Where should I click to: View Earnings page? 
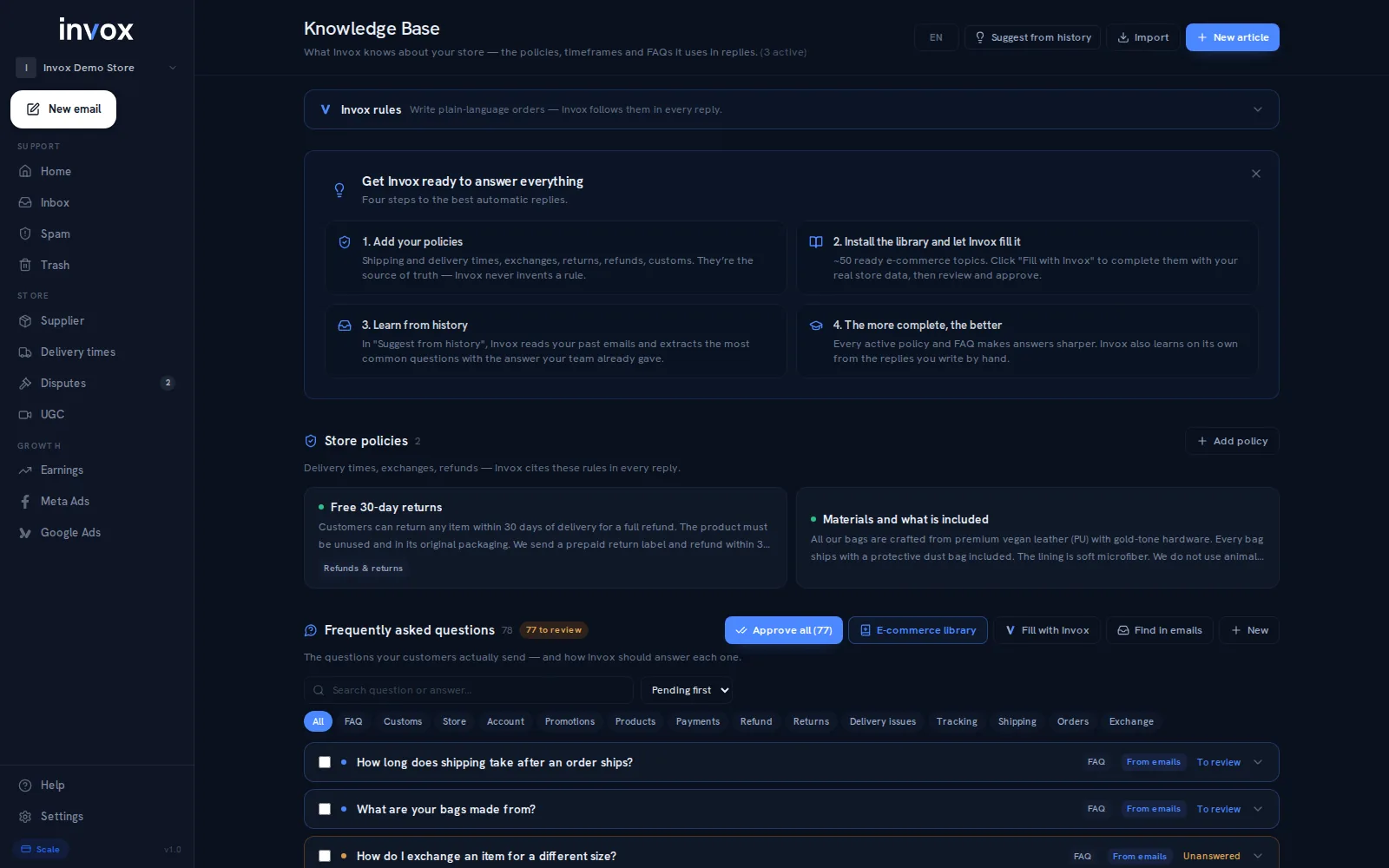coord(96,470)
